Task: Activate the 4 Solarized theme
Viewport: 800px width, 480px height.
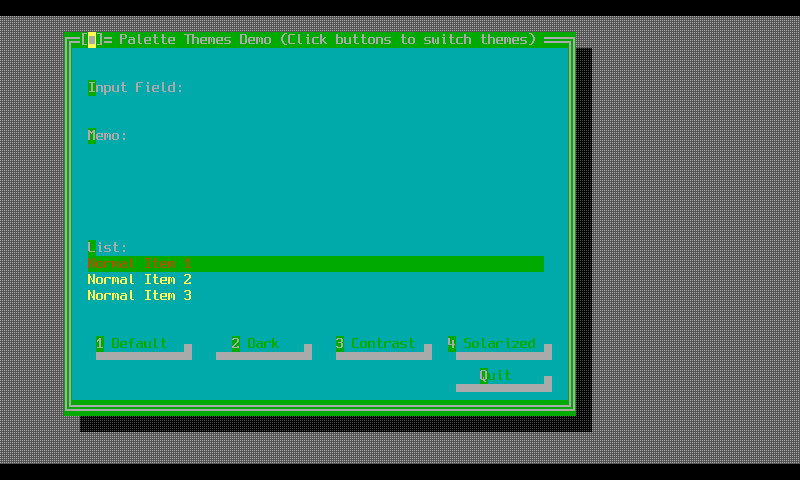Action: tap(495, 343)
